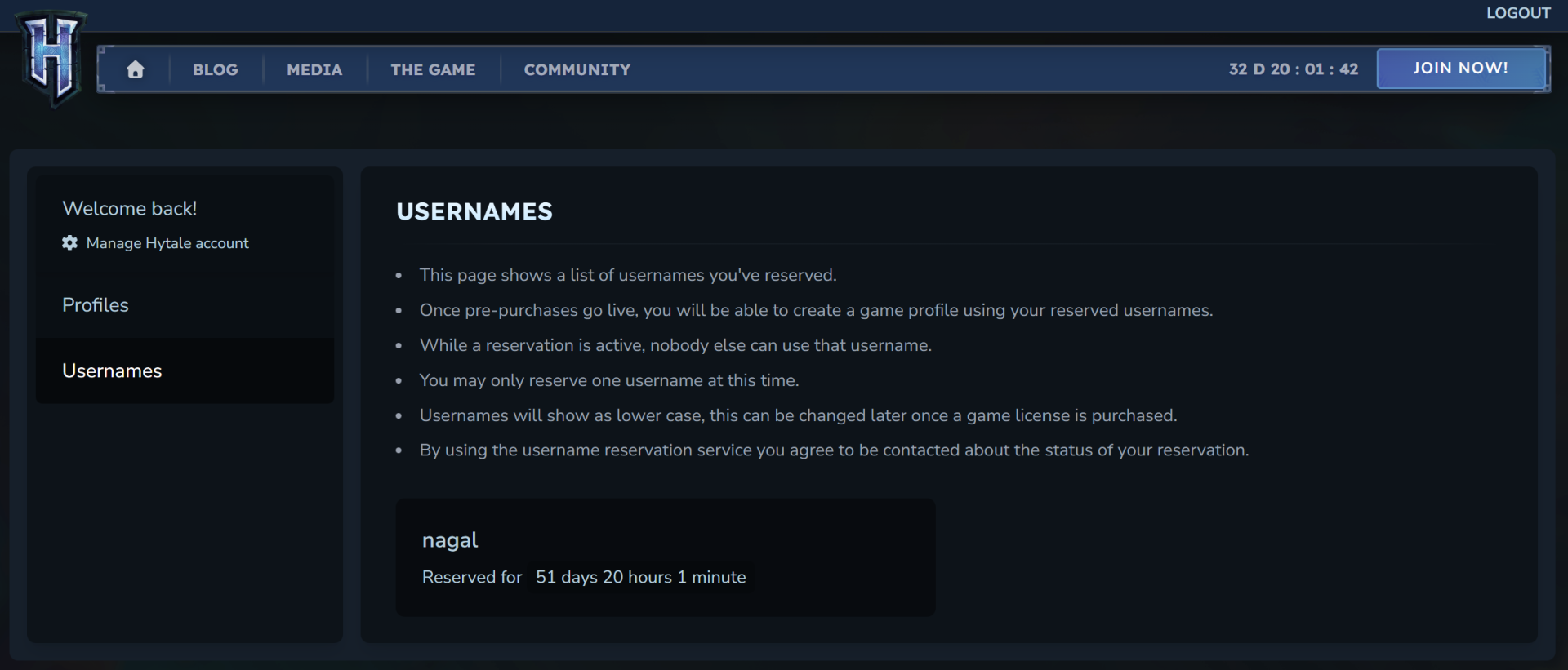
Task: Switch to the Profiles sidebar tab
Action: 96,305
